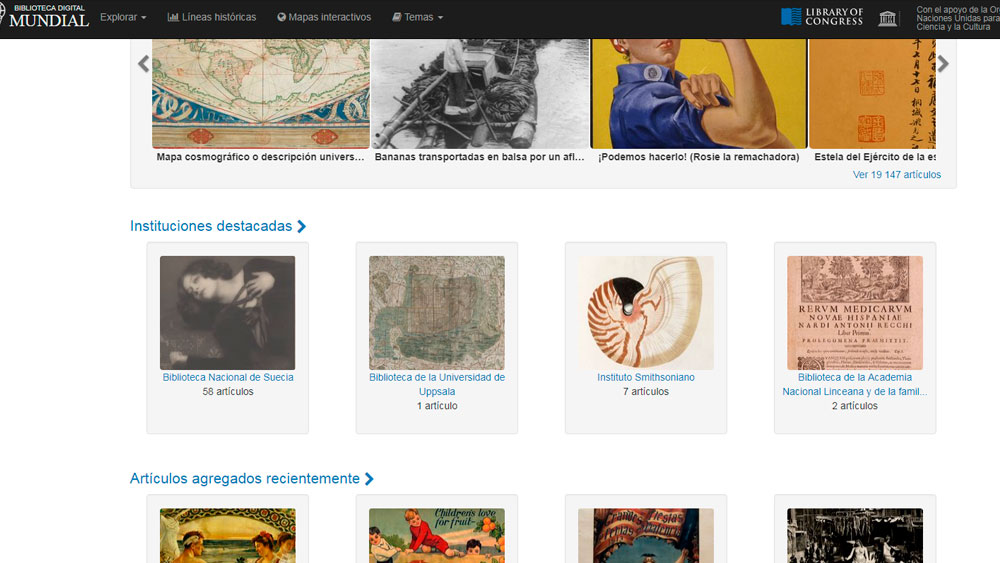Open Líneas históricas in the navbar
The image size is (1000, 563).
pos(212,17)
